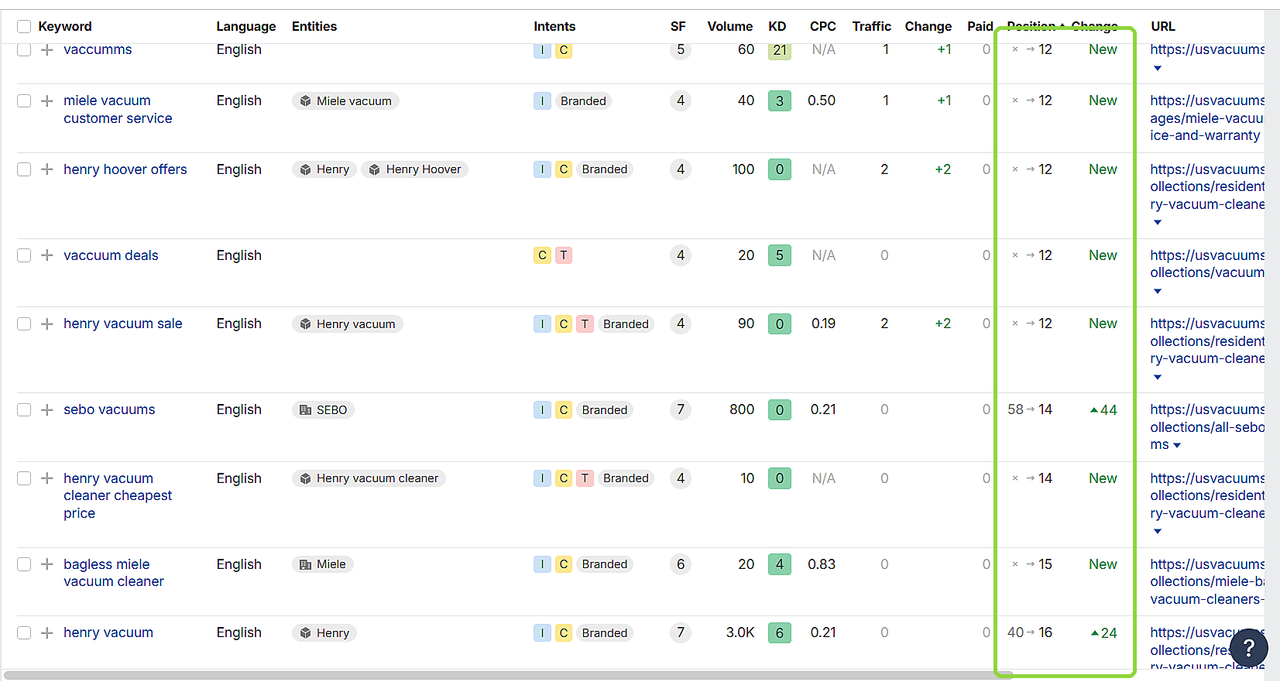This screenshot has width=1280, height=681.
Task: Expand URL dropdown in henry vacuum sale row
Action: 1158,378
